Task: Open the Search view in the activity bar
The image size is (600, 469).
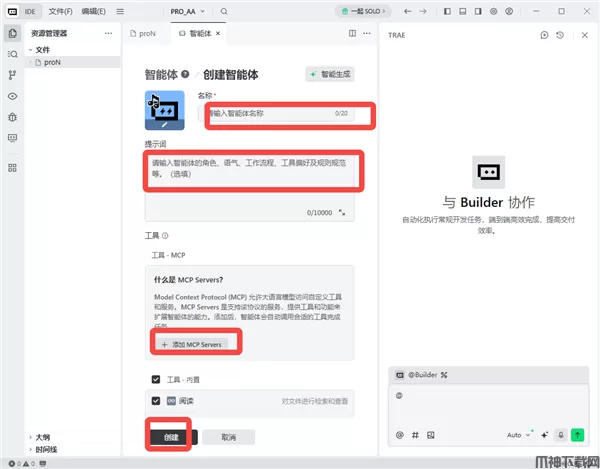Action: pos(12,54)
